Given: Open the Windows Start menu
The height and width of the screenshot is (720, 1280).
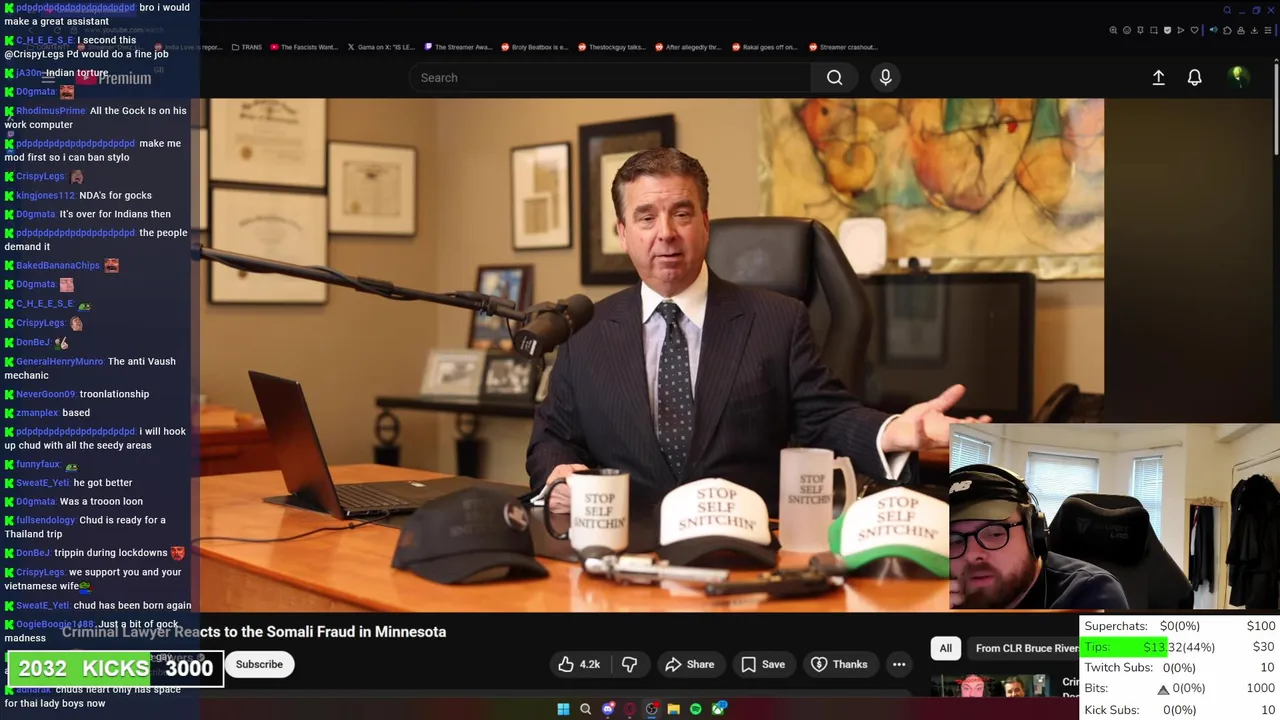Looking at the screenshot, I should pos(563,709).
